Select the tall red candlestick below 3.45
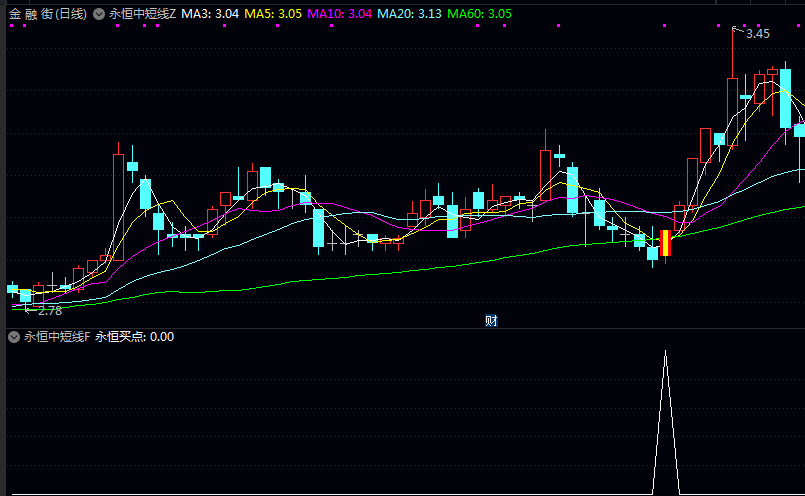 point(733,111)
